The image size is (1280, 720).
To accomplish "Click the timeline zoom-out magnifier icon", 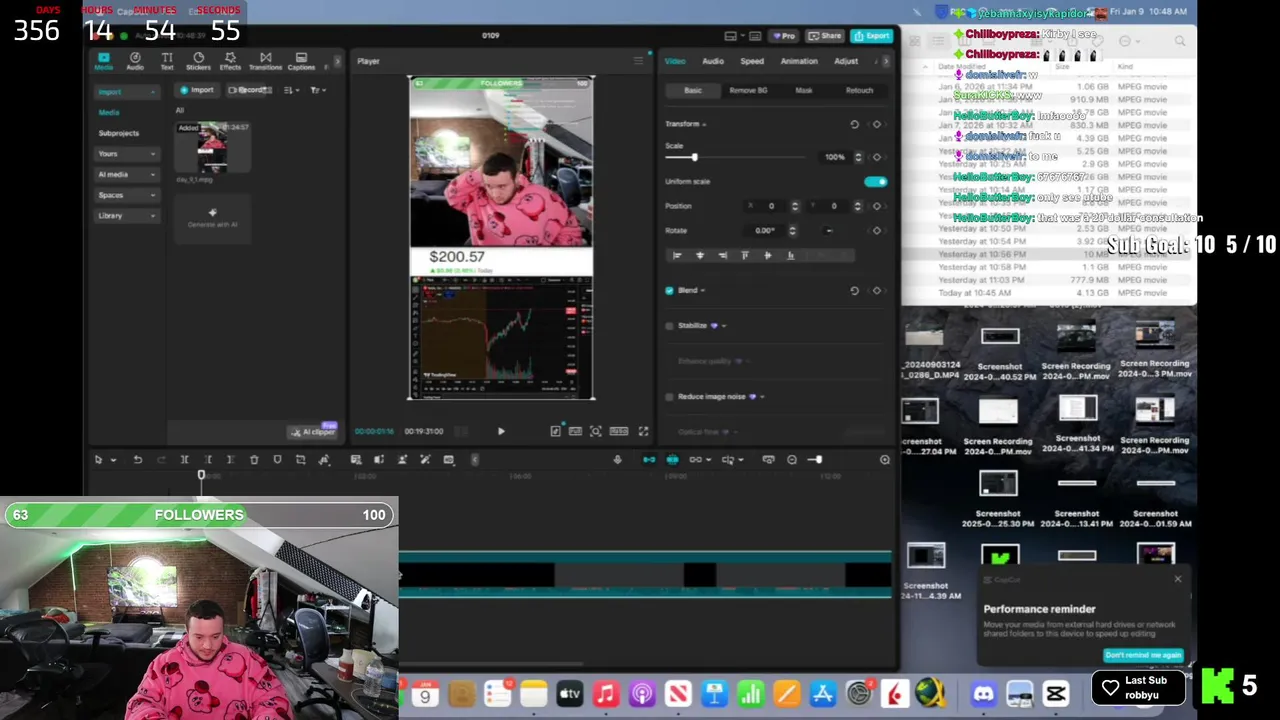I will point(792,459).
